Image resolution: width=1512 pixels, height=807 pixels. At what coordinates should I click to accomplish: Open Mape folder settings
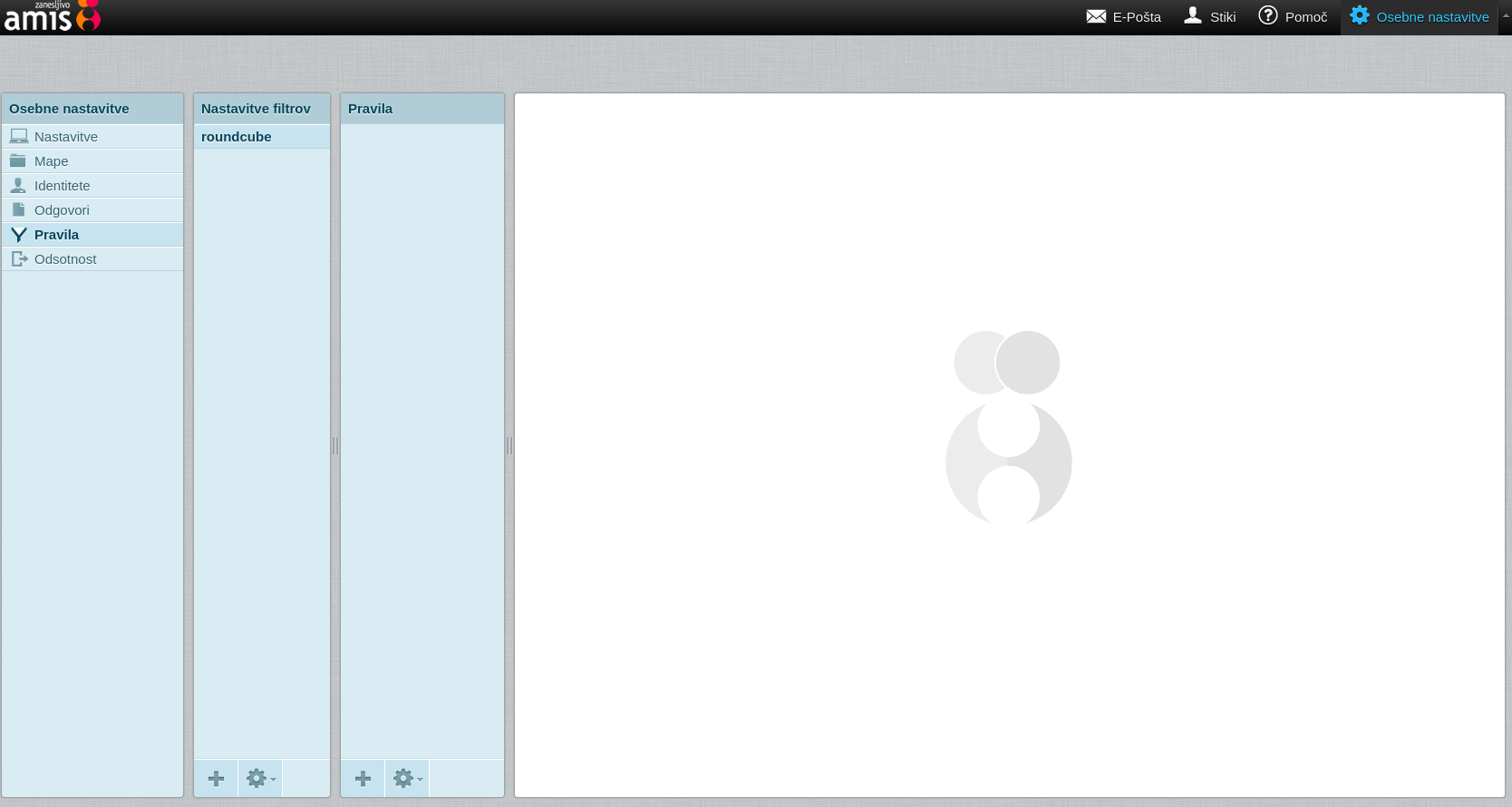92,160
